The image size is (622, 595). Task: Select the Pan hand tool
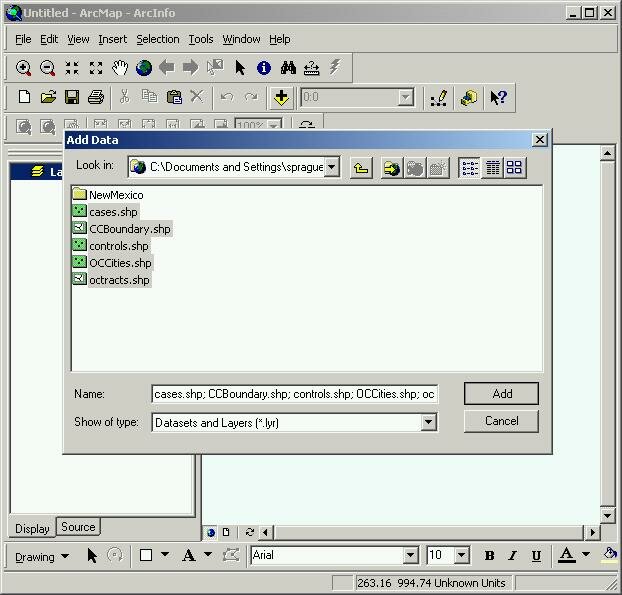(120, 68)
